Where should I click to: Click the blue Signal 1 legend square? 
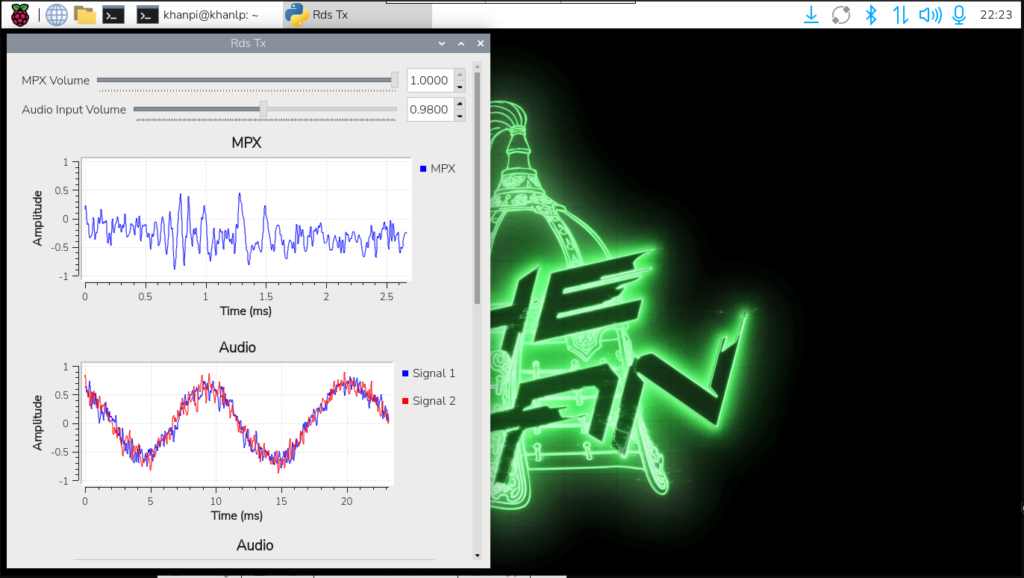[x=406, y=373]
